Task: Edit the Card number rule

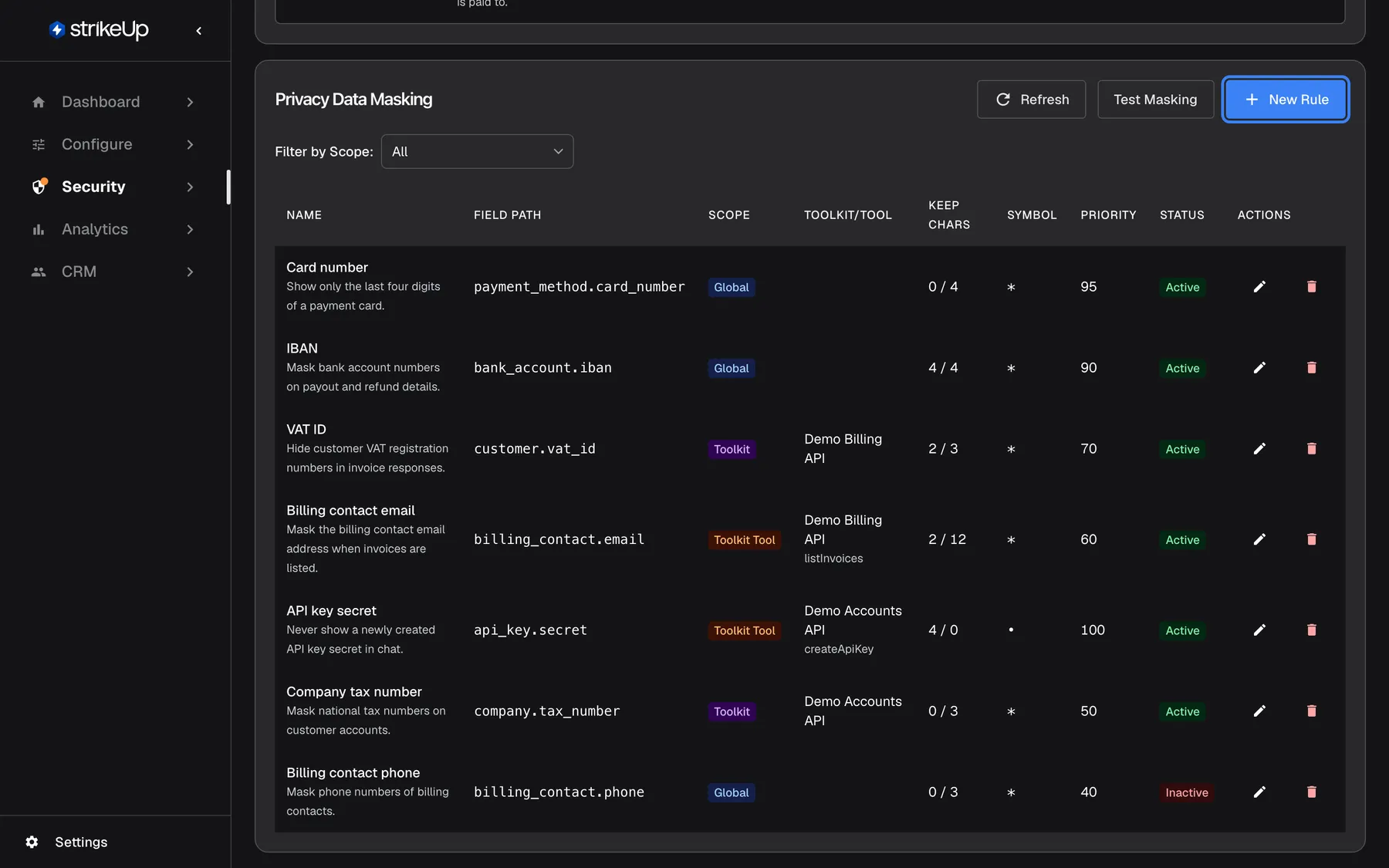Action: (1259, 287)
